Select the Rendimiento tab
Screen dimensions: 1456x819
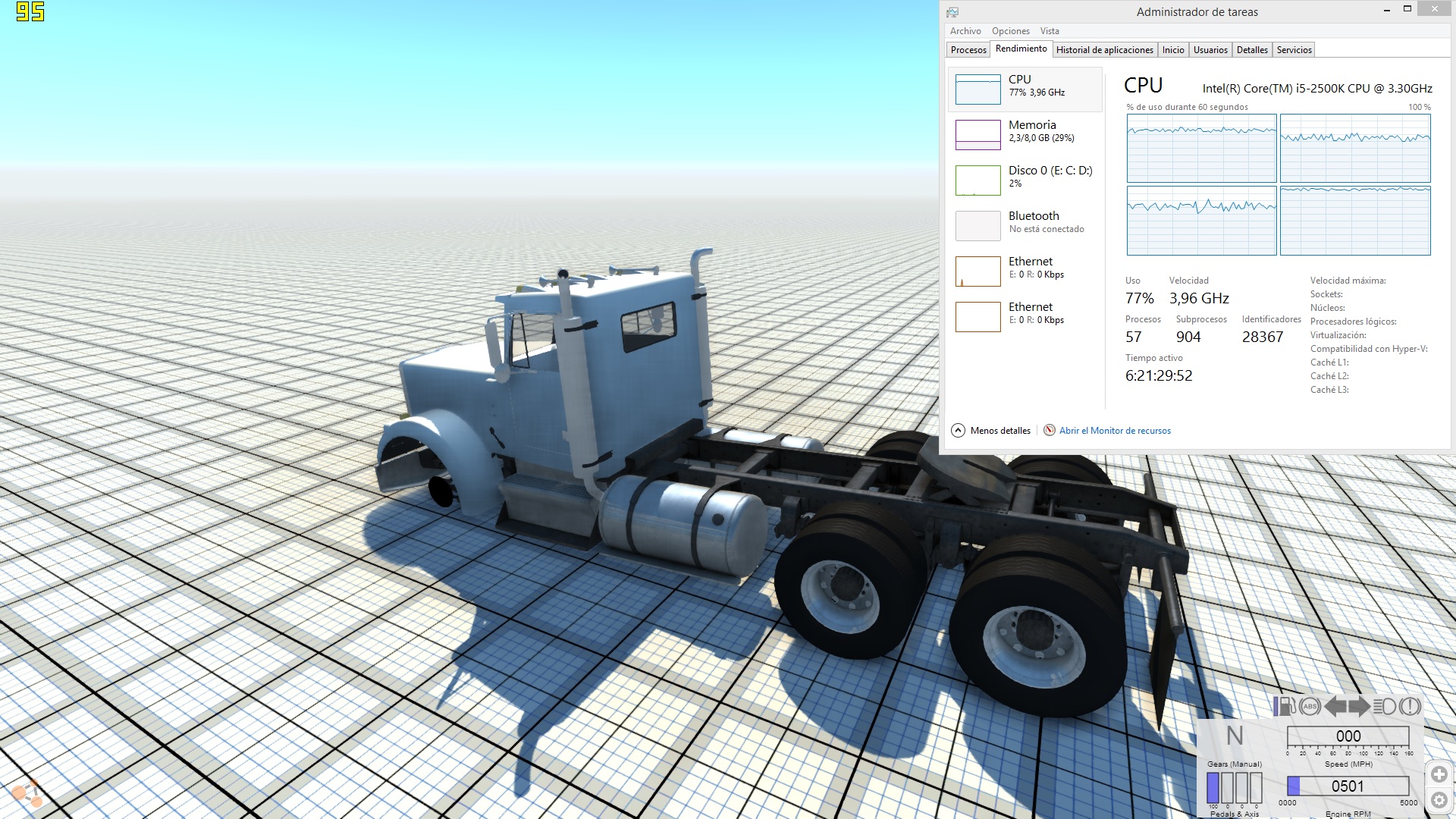(1021, 49)
